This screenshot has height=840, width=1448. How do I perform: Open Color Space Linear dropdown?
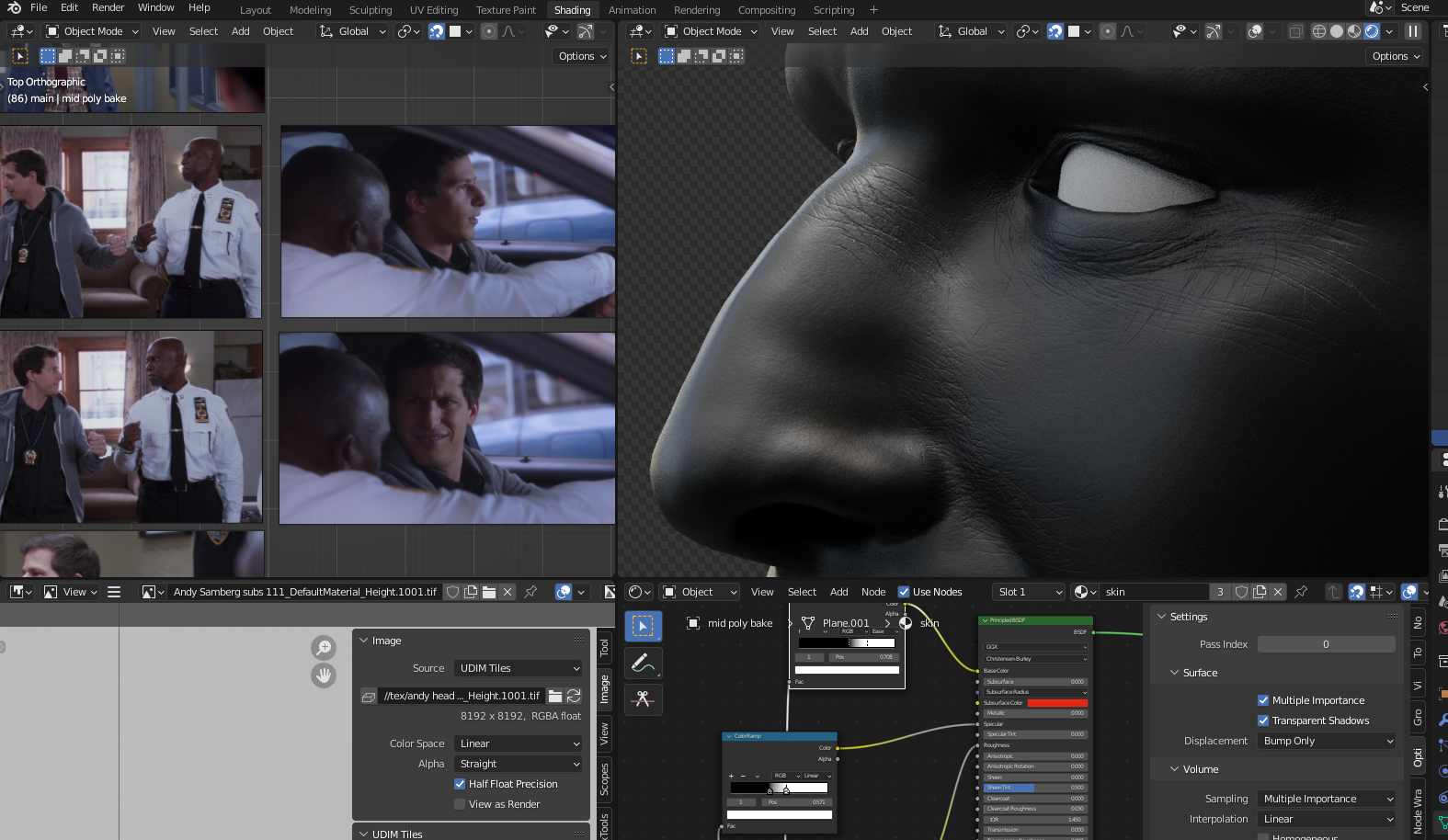click(519, 744)
